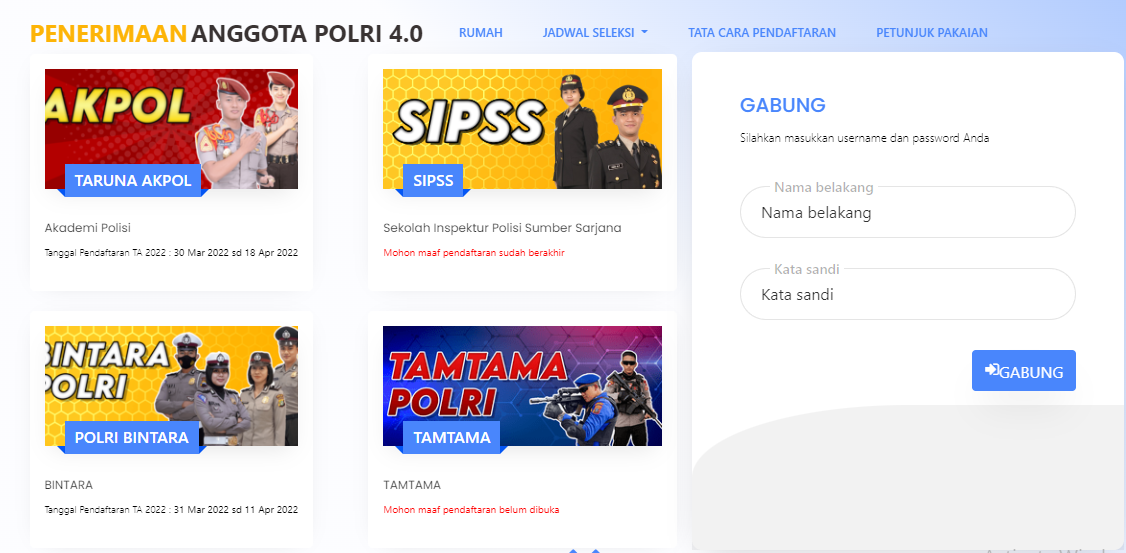Click the login arrow icon on the GABUNG button
The height and width of the screenshot is (553, 1126).
[992, 370]
